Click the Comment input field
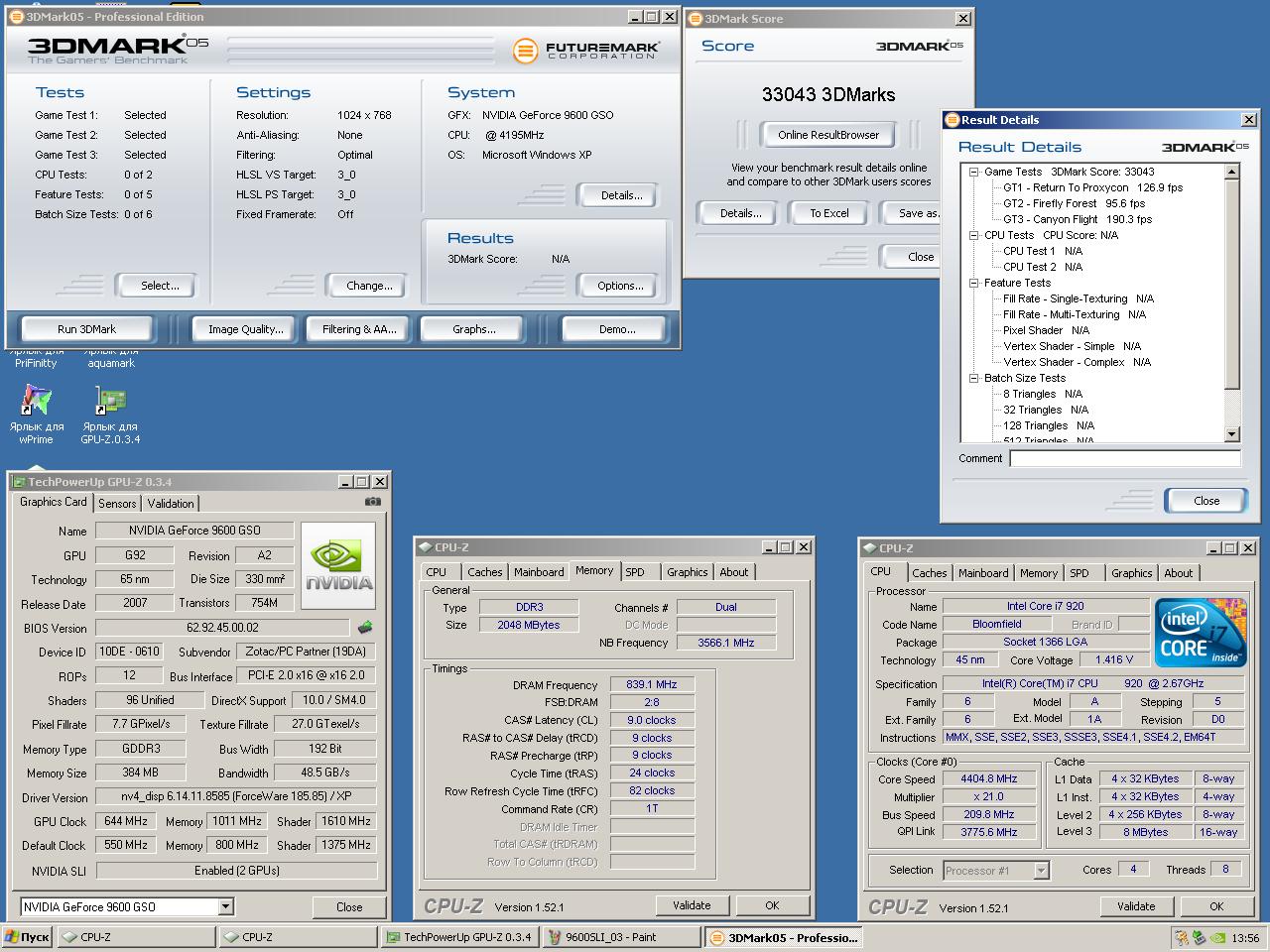 1125,458
